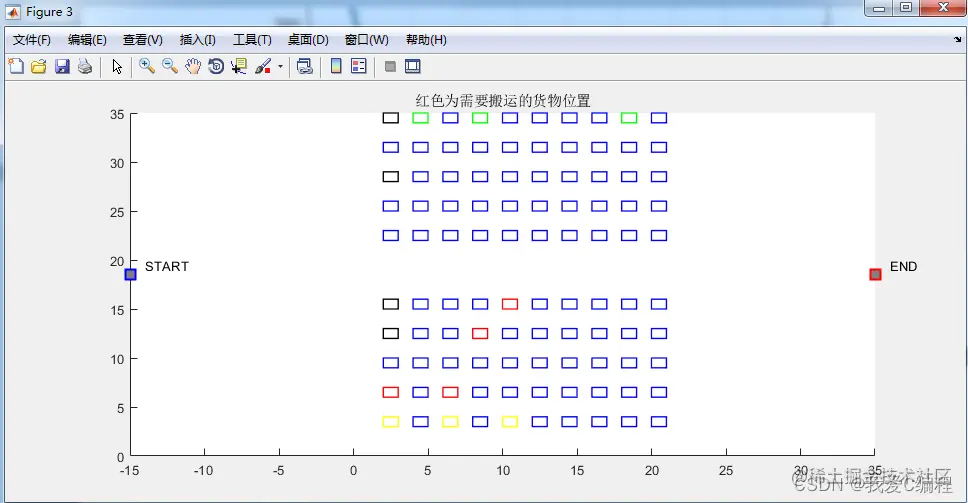Open the 帮助(H) menu
The image size is (968, 503).
click(426, 39)
